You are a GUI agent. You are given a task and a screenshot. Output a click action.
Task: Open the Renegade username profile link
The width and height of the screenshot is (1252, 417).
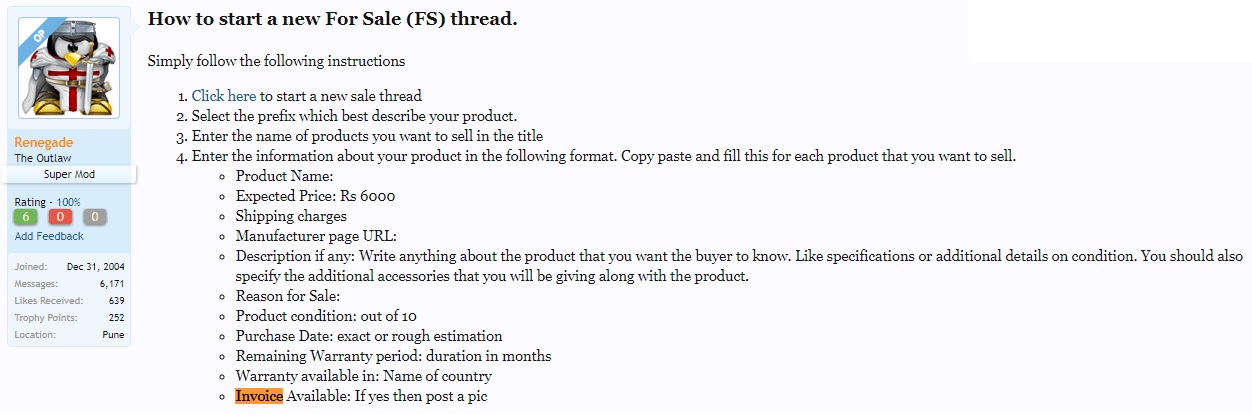click(x=43, y=143)
